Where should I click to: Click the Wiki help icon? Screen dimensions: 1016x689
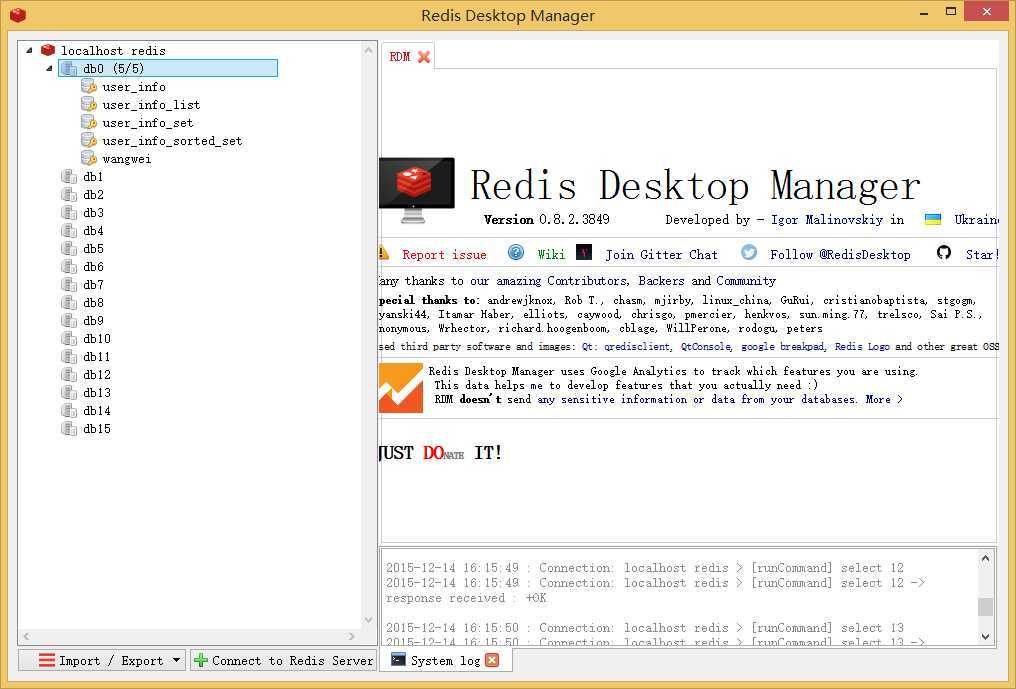(x=516, y=252)
